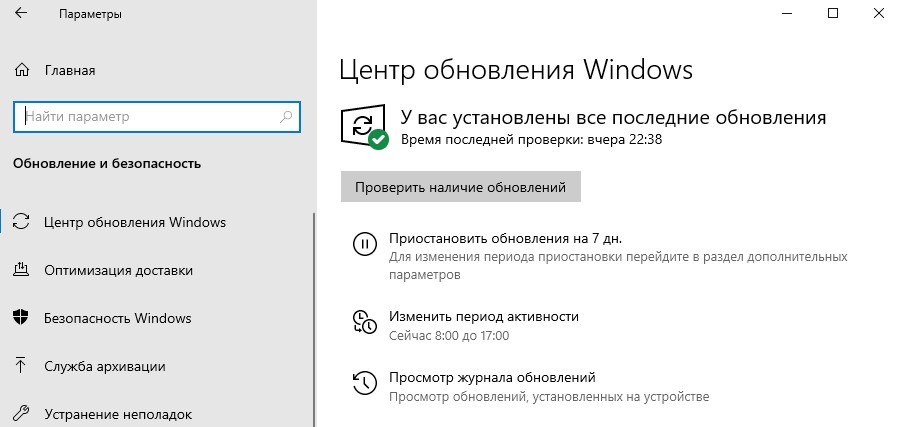The width and height of the screenshot is (897, 427).
Task: Open Центр обновления Windows section
Action: 135,222
